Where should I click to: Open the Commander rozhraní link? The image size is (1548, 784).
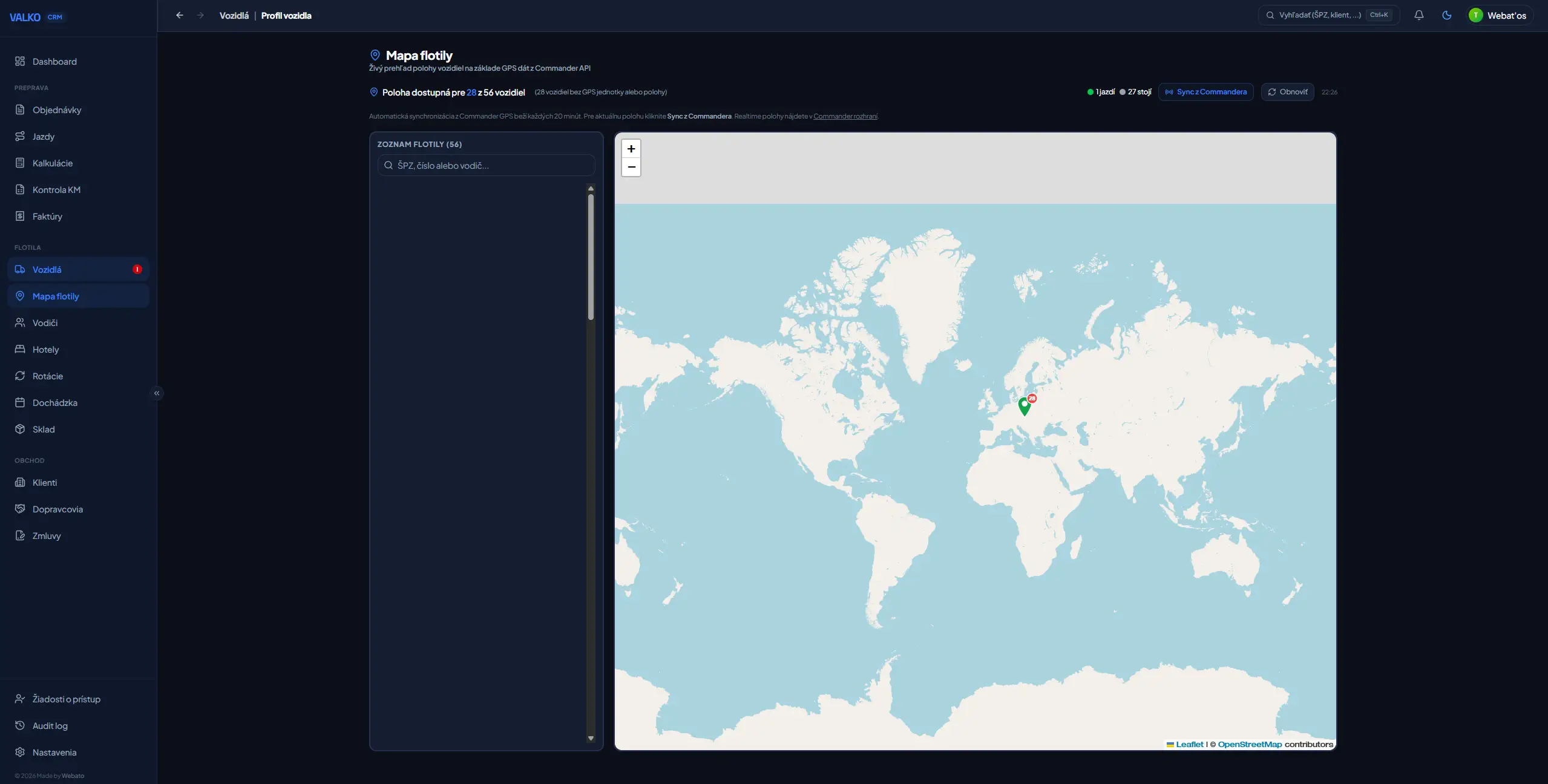click(845, 116)
